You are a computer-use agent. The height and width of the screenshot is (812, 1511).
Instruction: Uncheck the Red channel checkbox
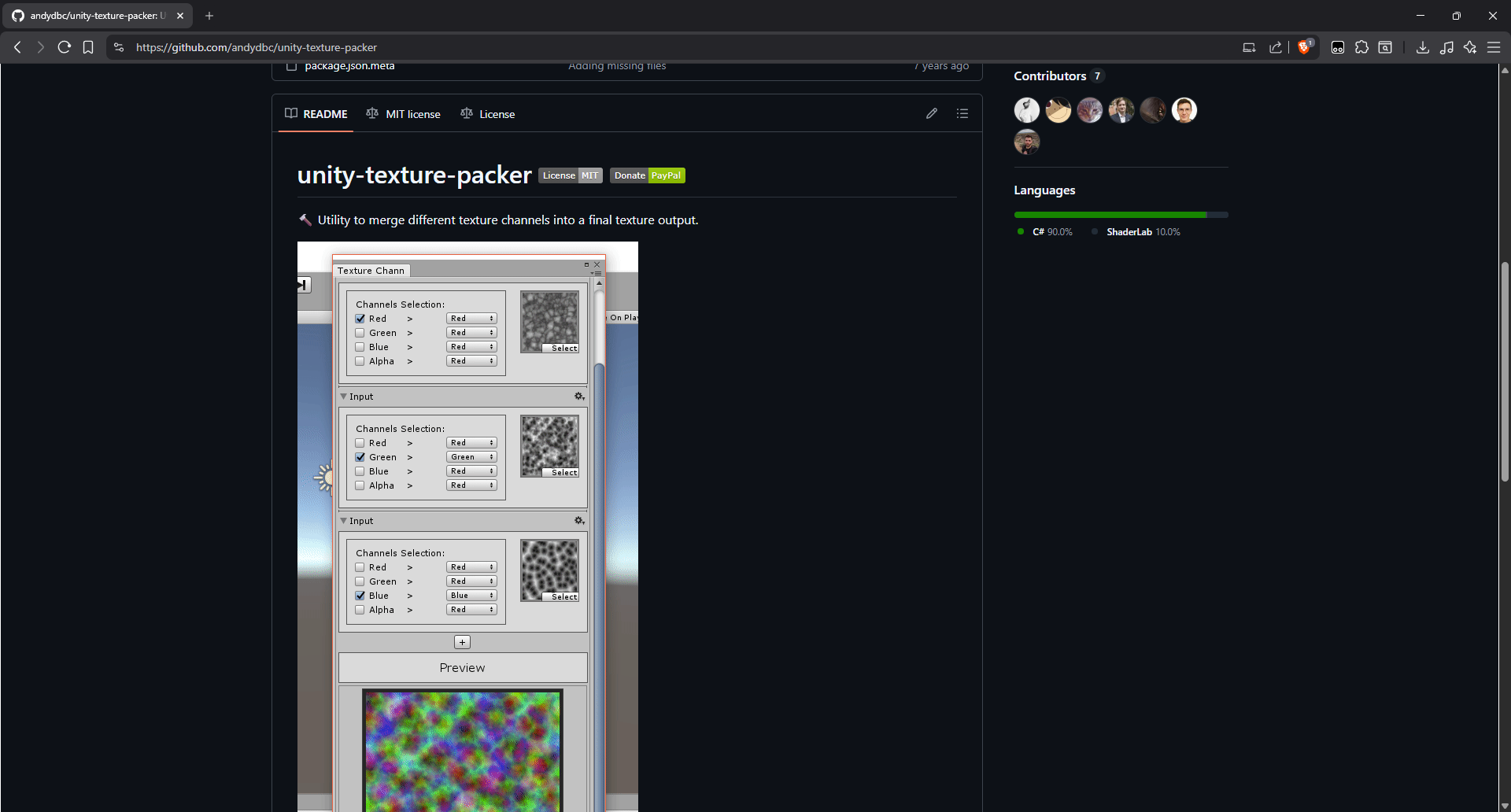(x=360, y=318)
